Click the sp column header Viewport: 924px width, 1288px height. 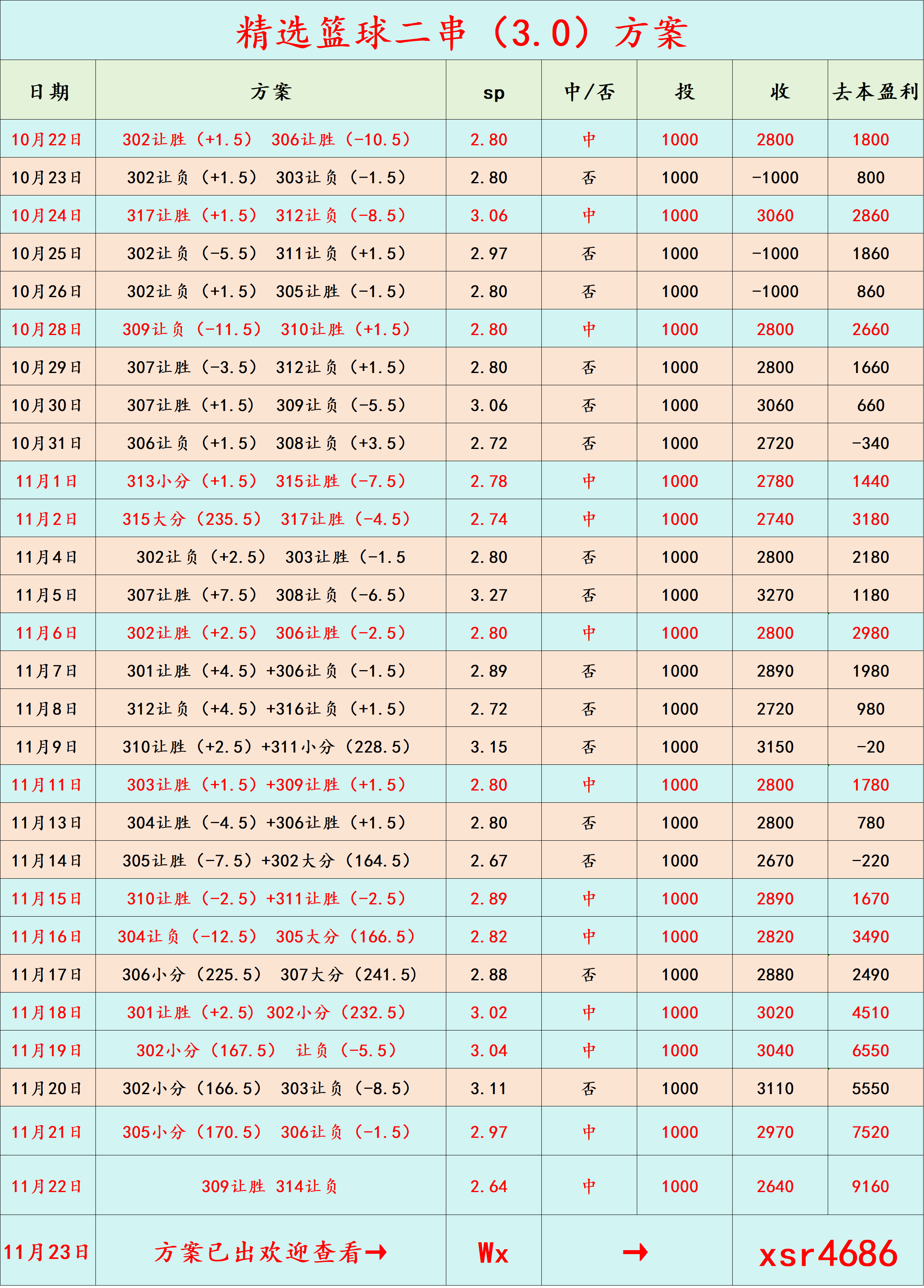(493, 93)
